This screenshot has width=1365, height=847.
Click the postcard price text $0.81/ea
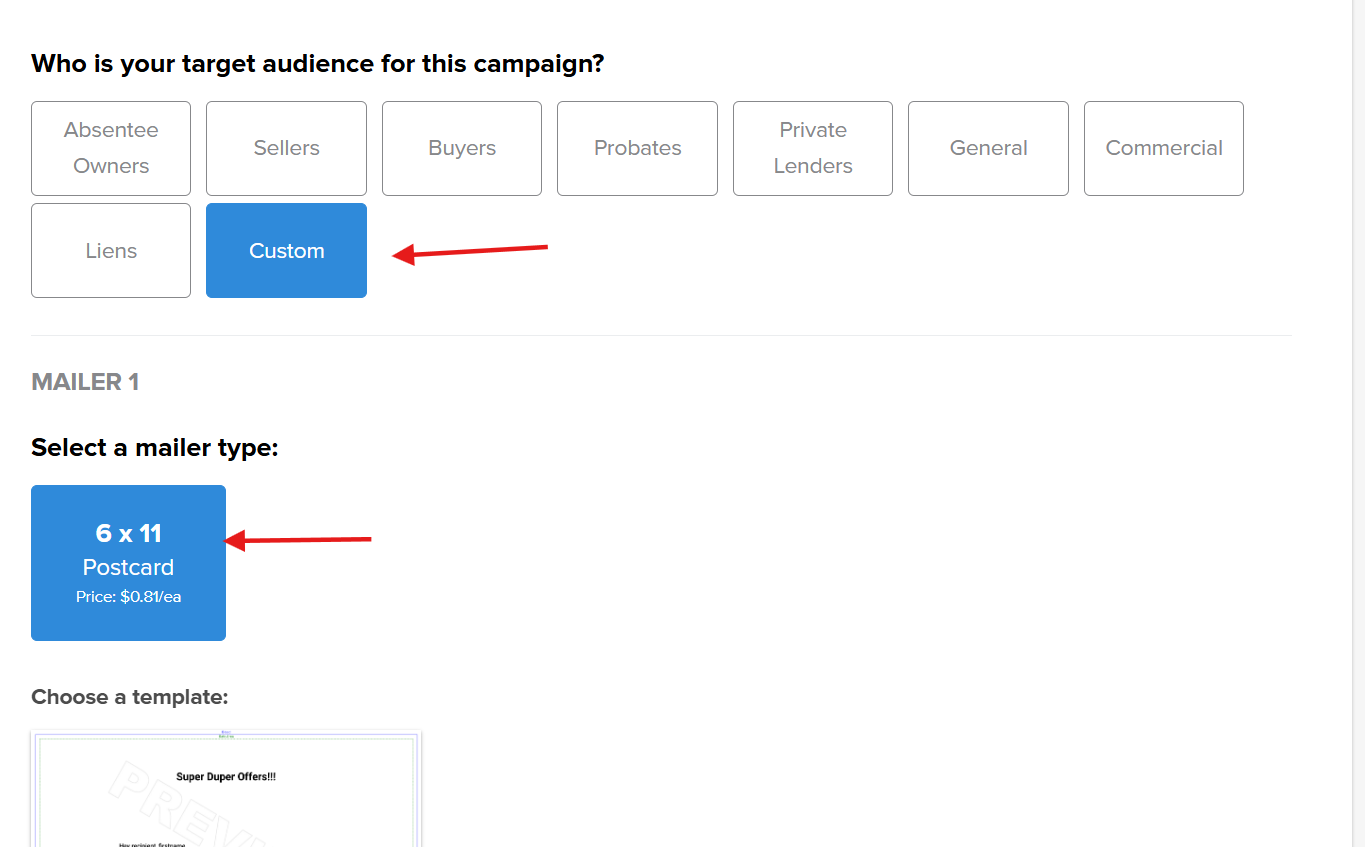128,597
